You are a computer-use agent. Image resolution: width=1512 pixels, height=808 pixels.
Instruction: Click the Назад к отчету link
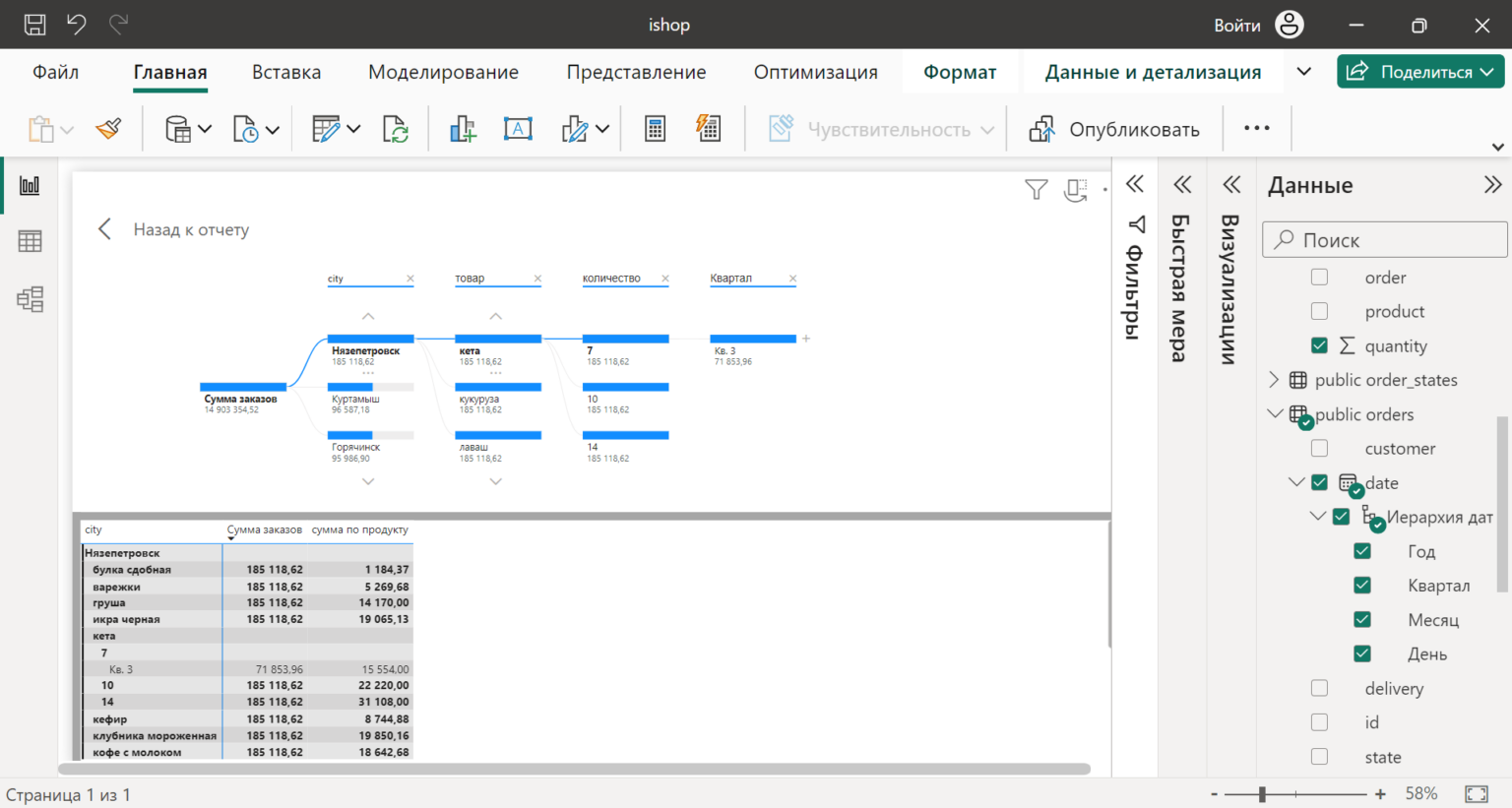[x=191, y=228]
